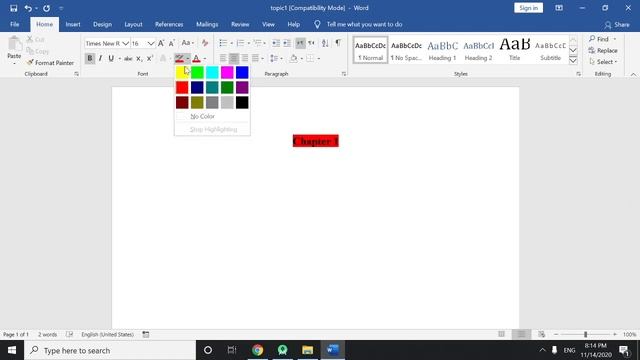Viewport: 640px width, 360px height.
Task: Set Center alignment
Action: pyautogui.click(x=233, y=59)
